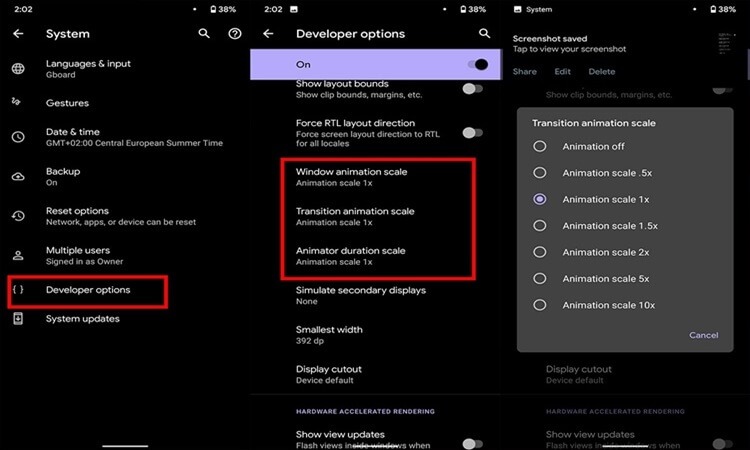Tap braces icon beside Developer options
This screenshot has width=750, height=450.
(x=18, y=289)
